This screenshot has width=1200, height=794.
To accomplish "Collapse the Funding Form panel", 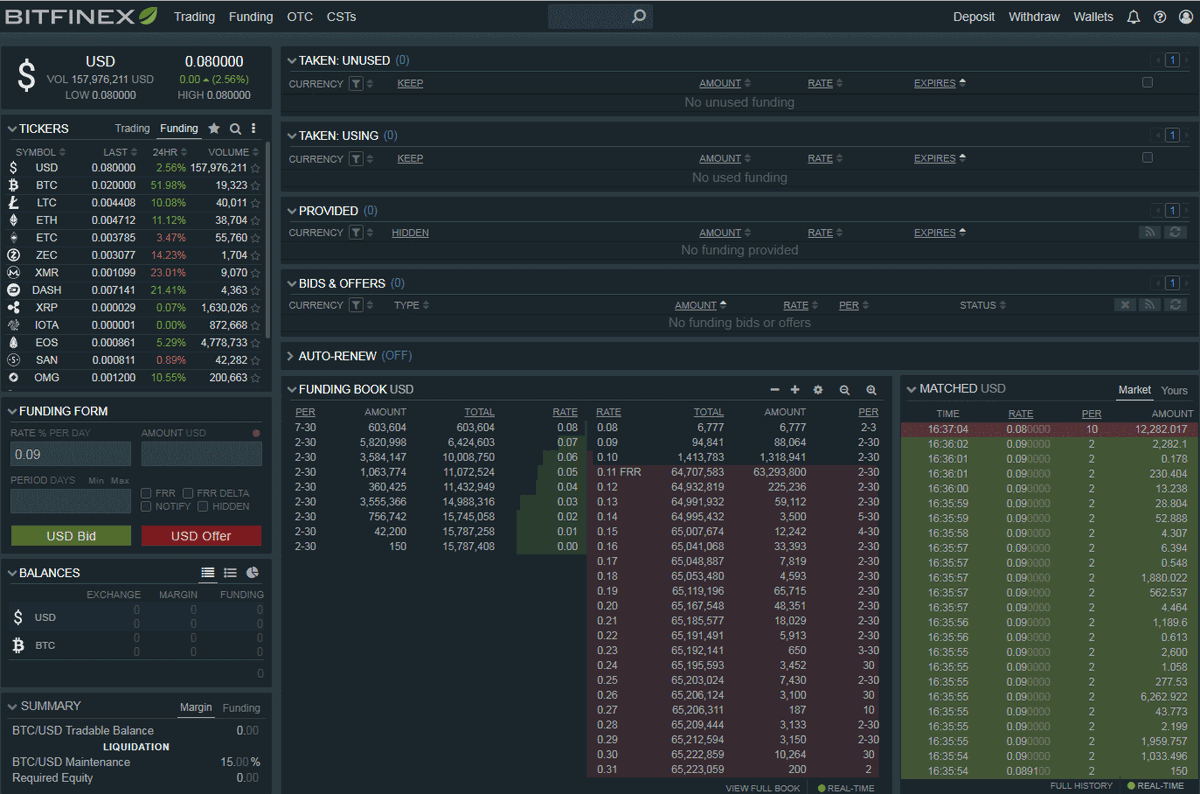I will pos(12,412).
